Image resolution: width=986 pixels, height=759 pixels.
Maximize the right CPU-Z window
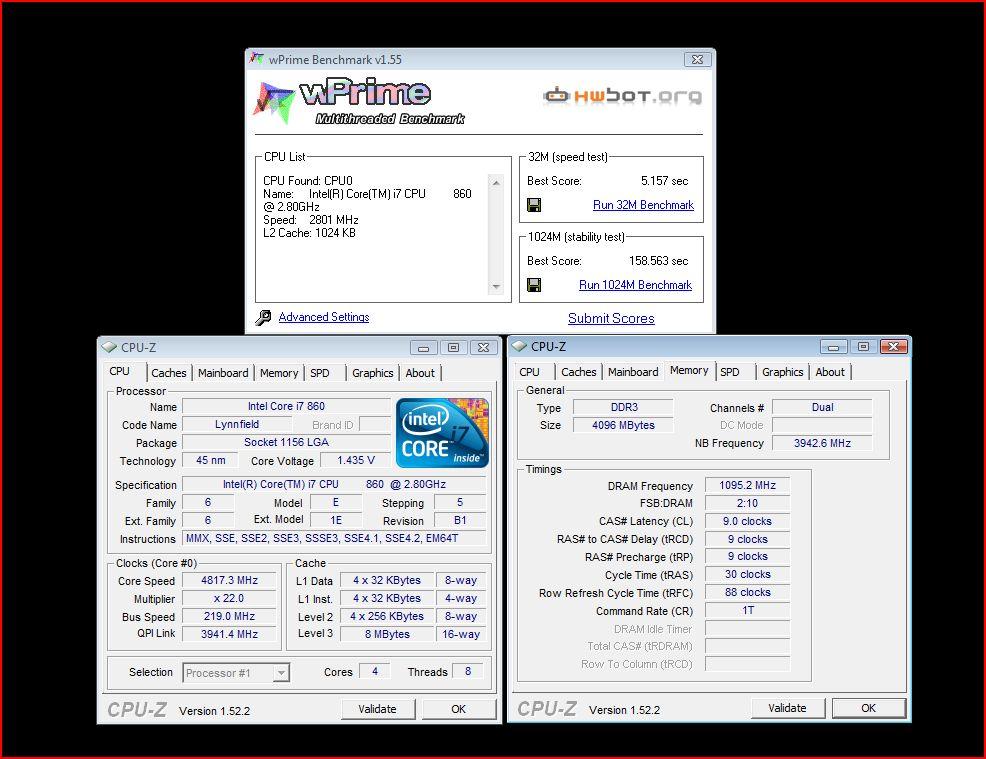click(x=863, y=346)
